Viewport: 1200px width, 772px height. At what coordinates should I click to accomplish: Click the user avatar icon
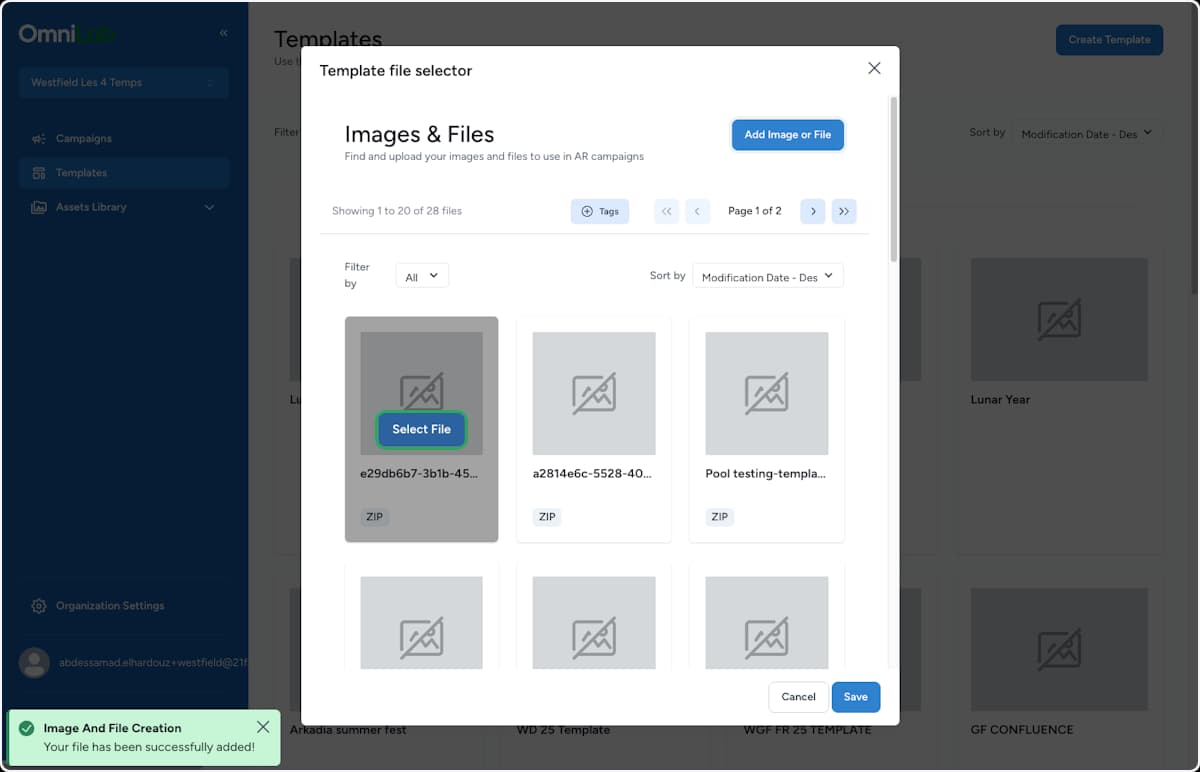(35, 662)
